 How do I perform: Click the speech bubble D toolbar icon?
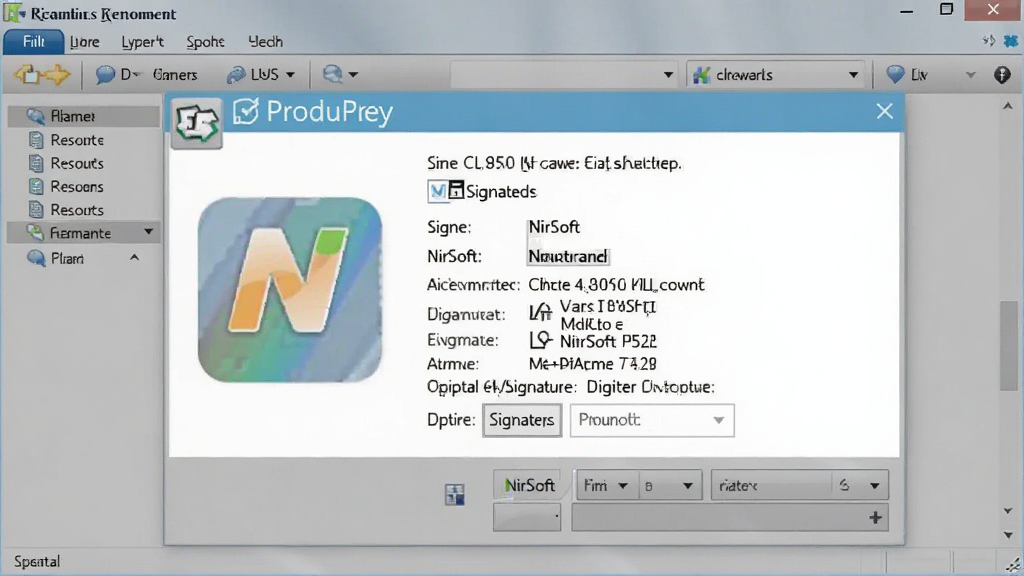point(104,74)
